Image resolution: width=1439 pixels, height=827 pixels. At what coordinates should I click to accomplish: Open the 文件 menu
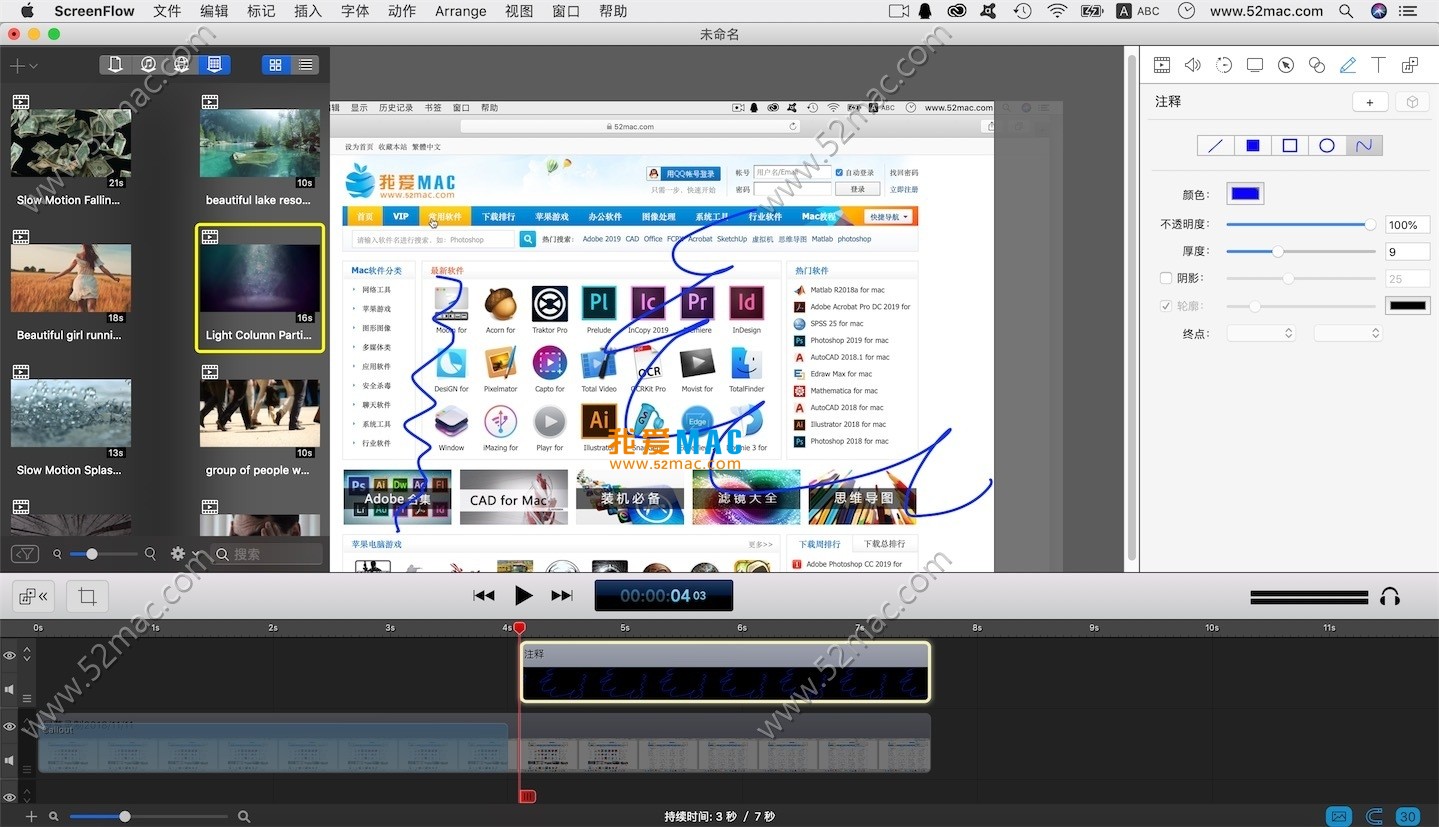pos(167,11)
